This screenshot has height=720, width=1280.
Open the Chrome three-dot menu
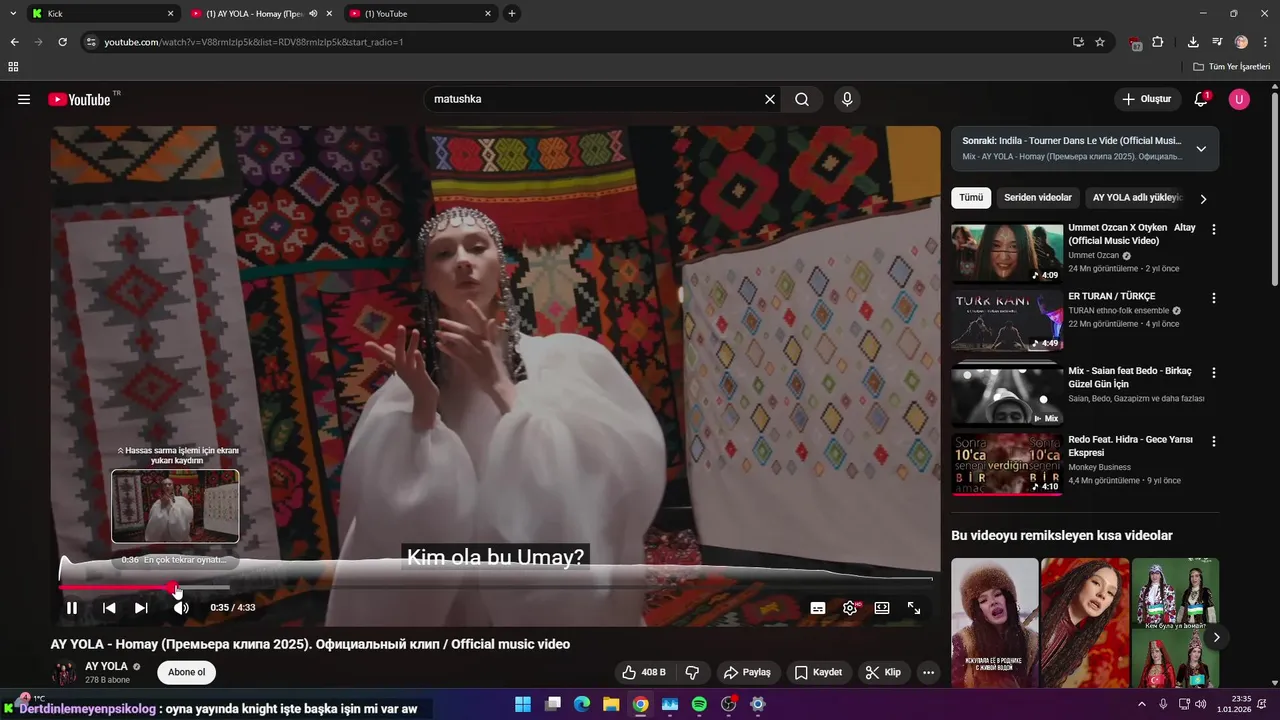tap(1266, 42)
